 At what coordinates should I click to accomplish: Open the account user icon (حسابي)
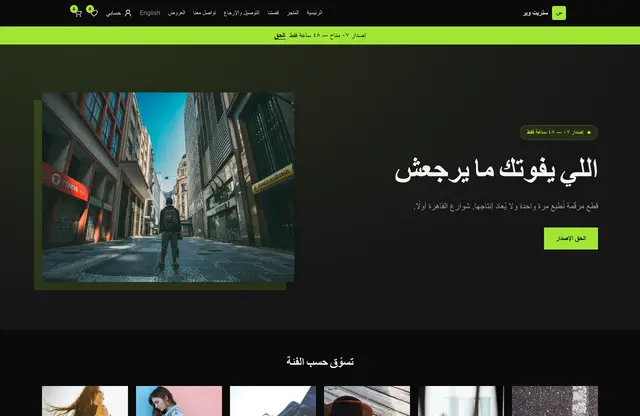128,13
